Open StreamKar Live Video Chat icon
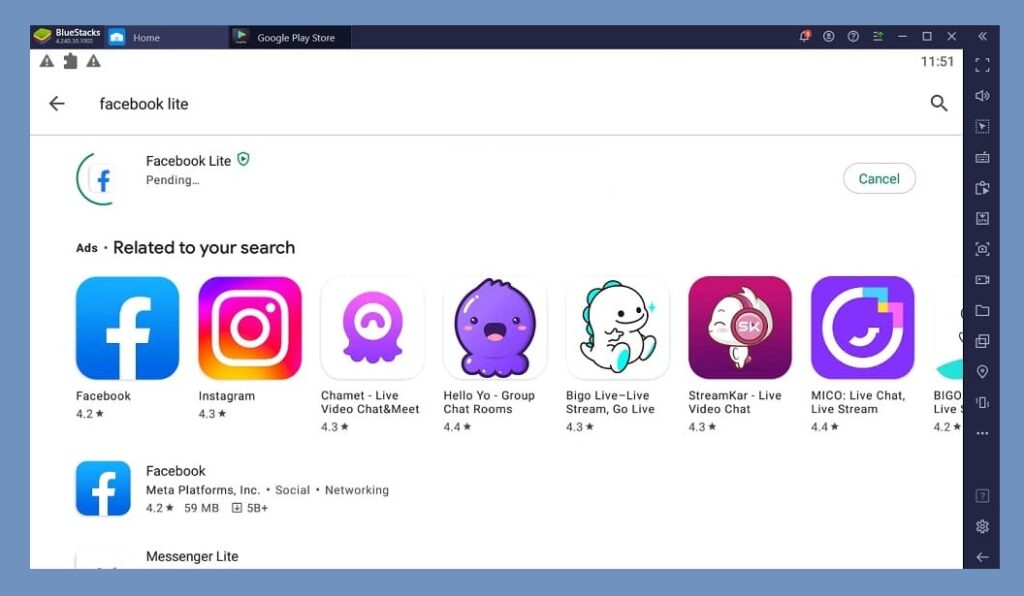1024x596 pixels. pyautogui.click(x=740, y=328)
